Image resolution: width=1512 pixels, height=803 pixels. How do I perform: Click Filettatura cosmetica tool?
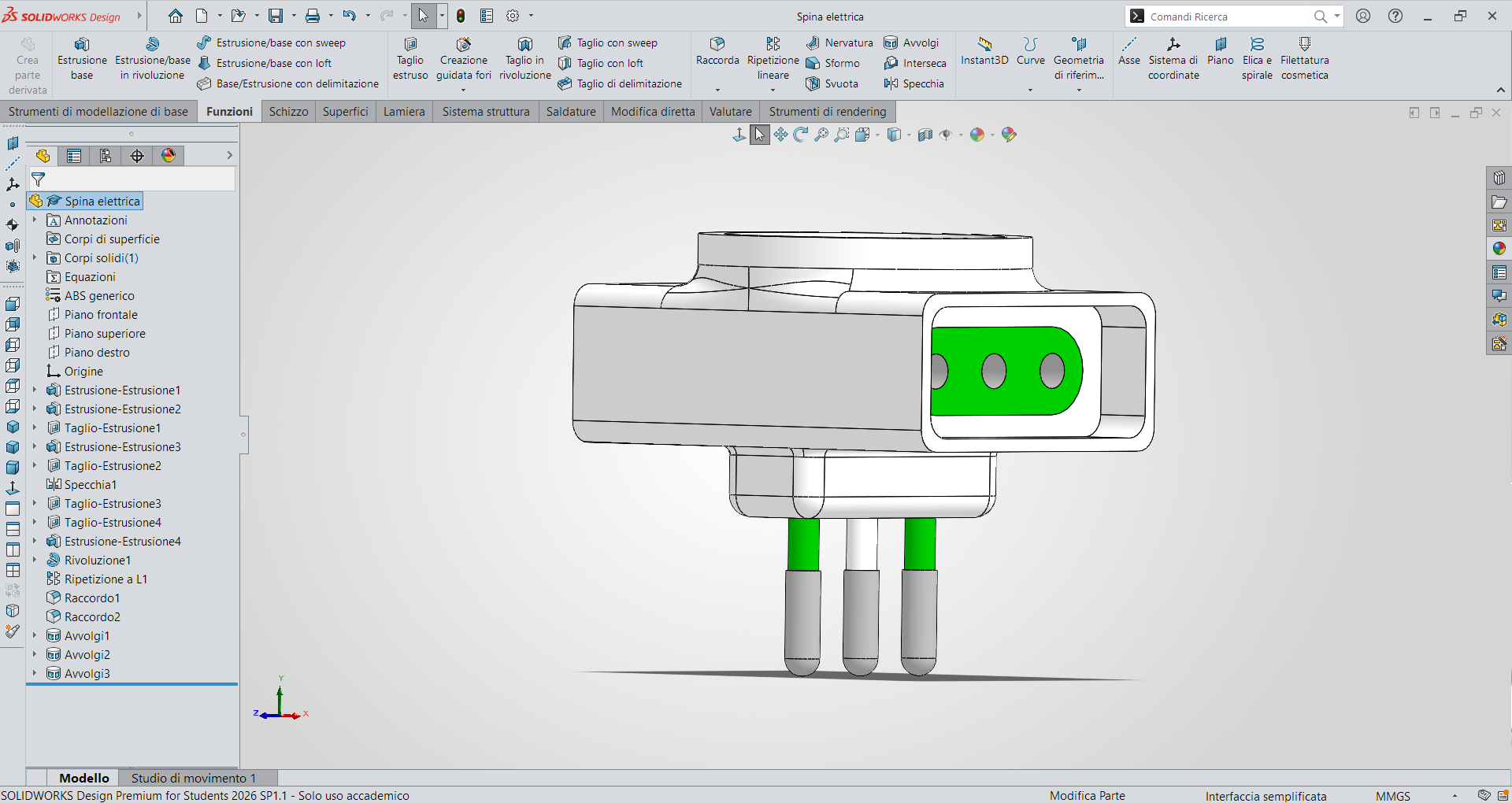(1305, 59)
